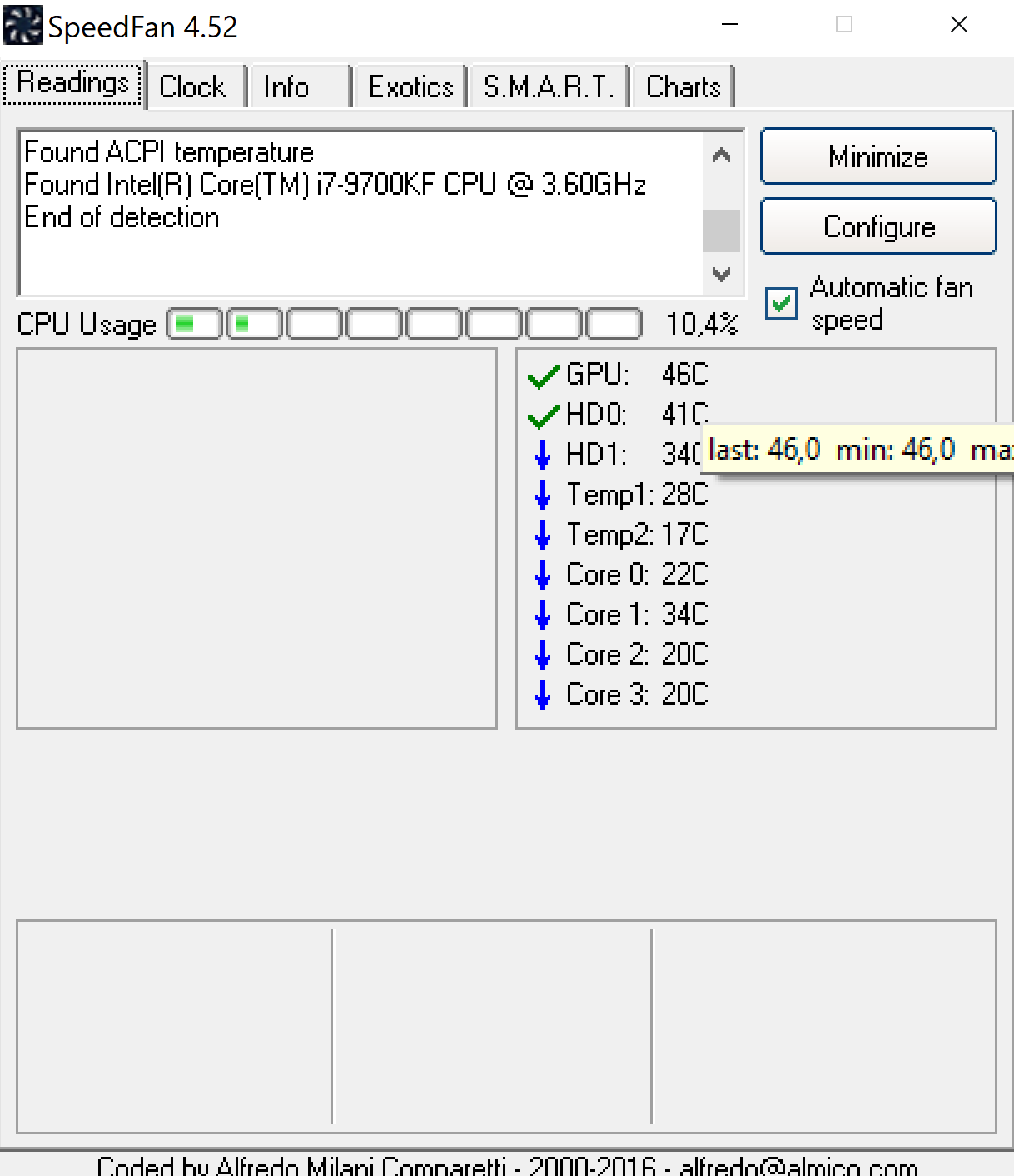Viewport: 1014px width, 1176px height.
Task: Click the Minimize button in SpeedFan
Action: pyautogui.click(x=878, y=157)
